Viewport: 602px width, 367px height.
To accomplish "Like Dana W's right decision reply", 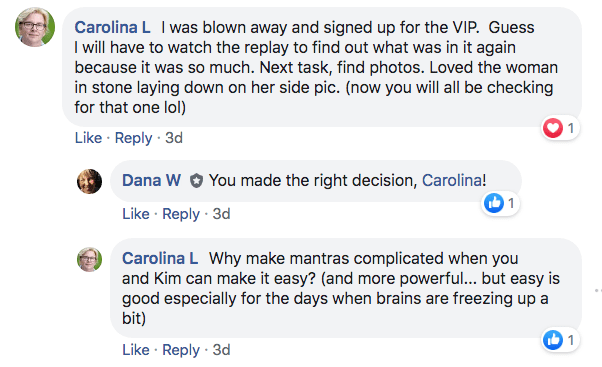I will (x=136, y=214).
